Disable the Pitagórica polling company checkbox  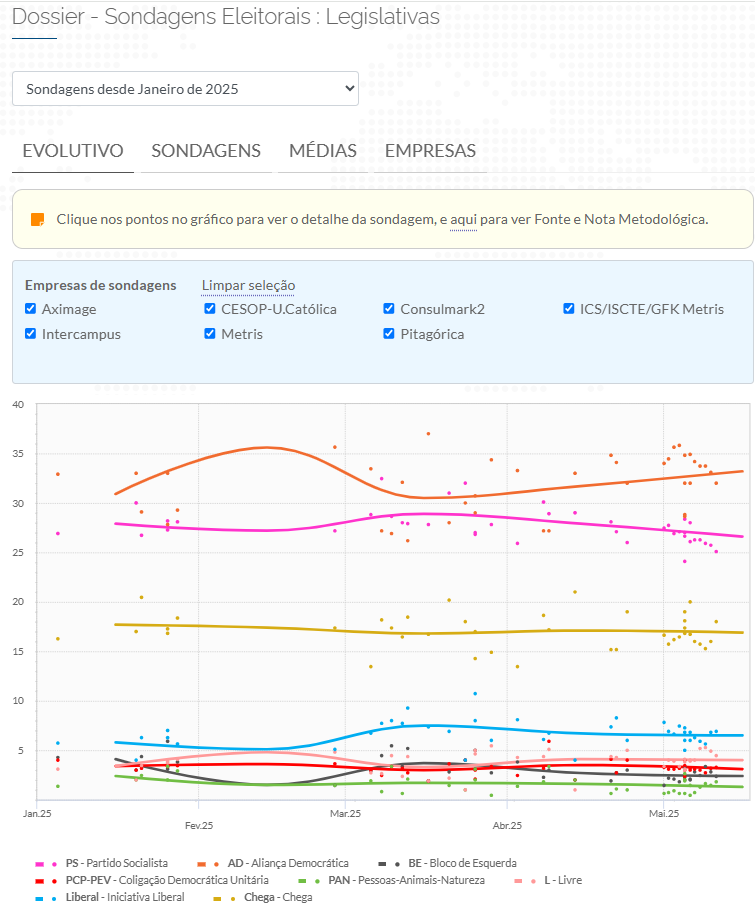390,334
